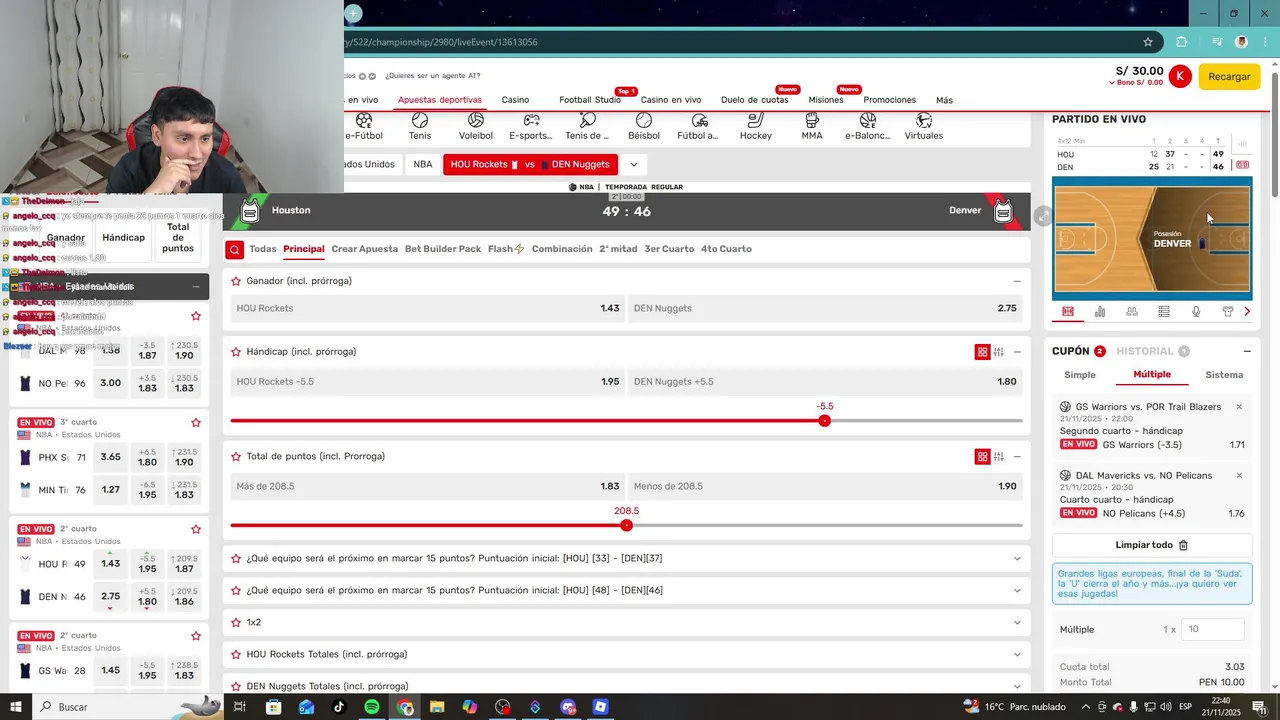Open the NBA breadcrumb link
This screenshot has width=1280, height=720.
pos(423,164)
